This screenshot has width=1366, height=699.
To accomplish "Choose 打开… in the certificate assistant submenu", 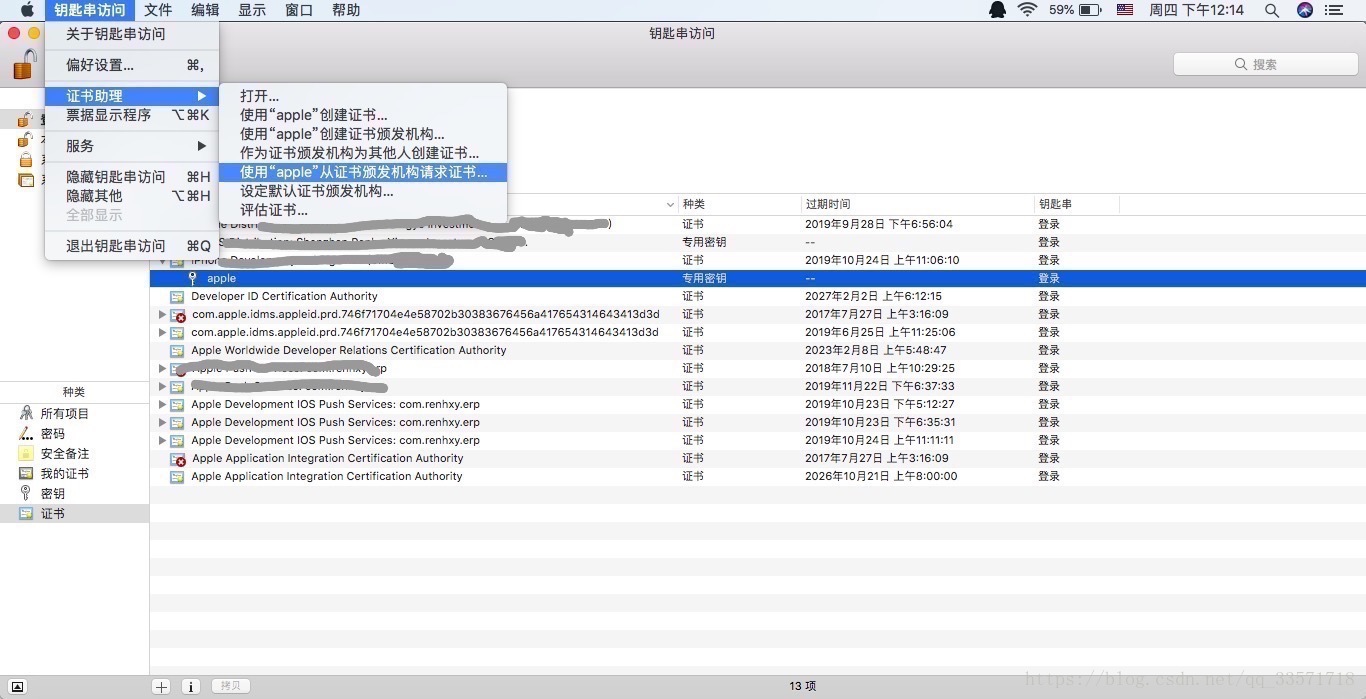I will [363, 96].
